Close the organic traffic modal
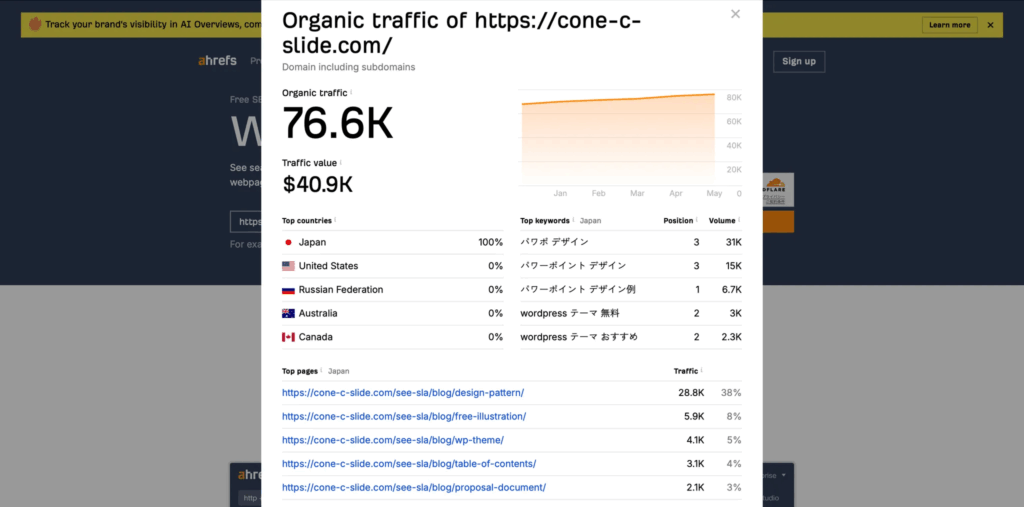The width and height of the screenshot is (1024, 507). point(735,14)
